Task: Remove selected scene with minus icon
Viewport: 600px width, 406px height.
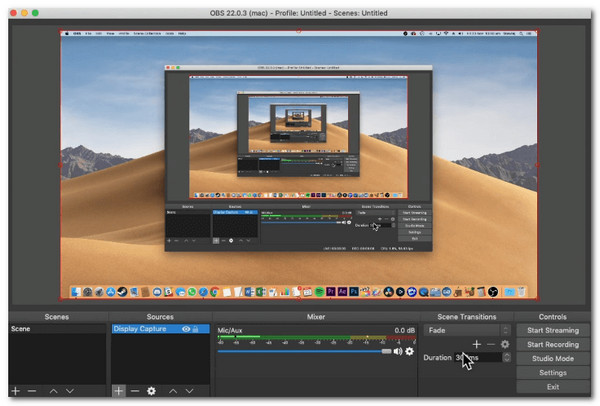Action: (32, 391)
